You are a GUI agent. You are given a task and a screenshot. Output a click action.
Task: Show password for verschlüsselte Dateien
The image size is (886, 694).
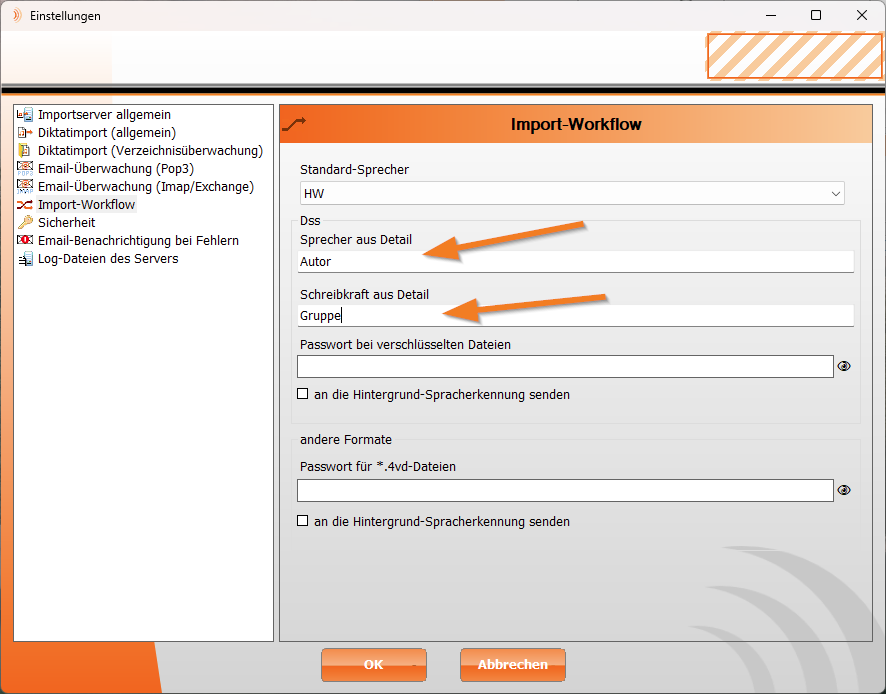[x=844, y=366]
